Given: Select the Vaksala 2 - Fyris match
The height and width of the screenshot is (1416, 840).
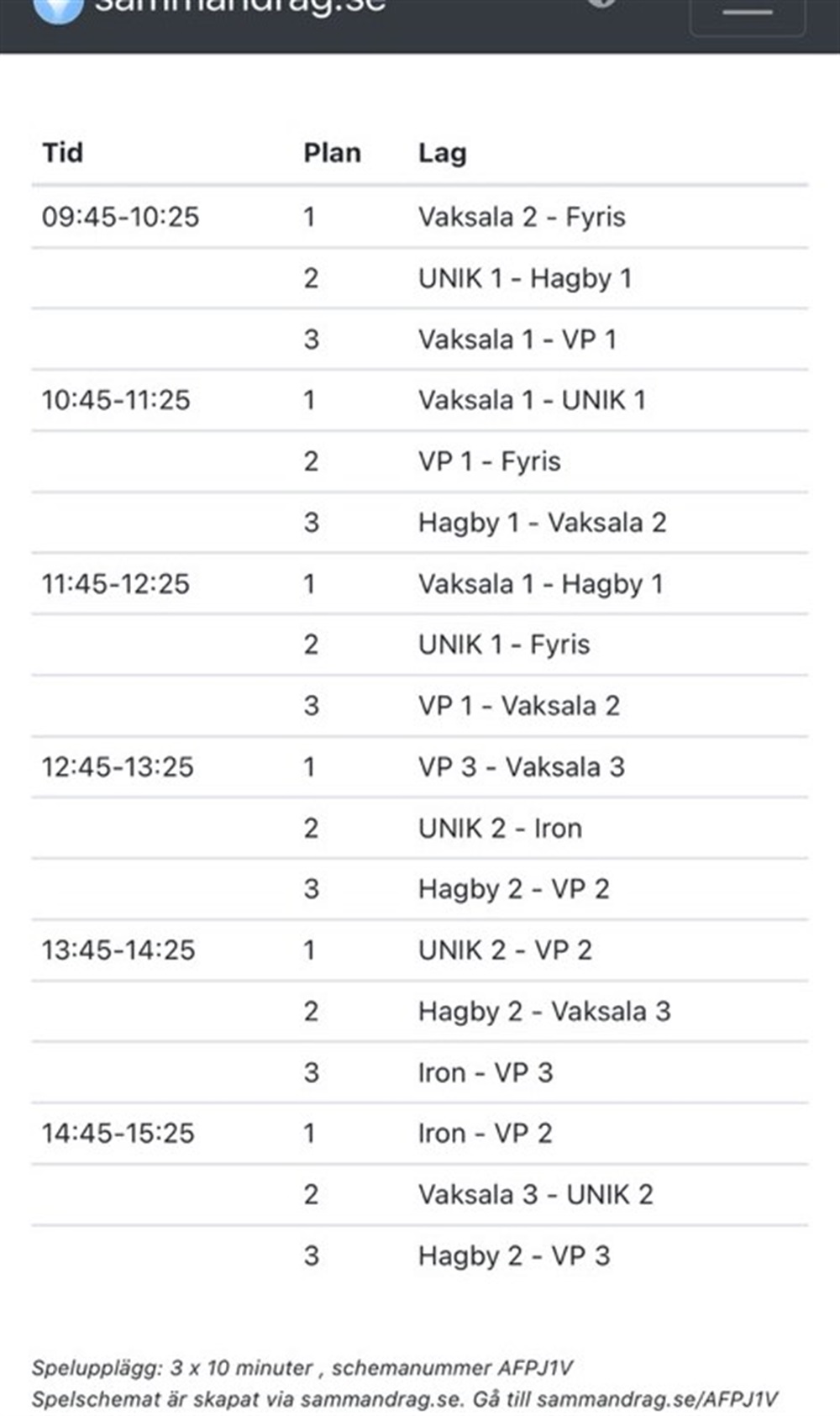Looking at the screenshot, I should 522,217.
